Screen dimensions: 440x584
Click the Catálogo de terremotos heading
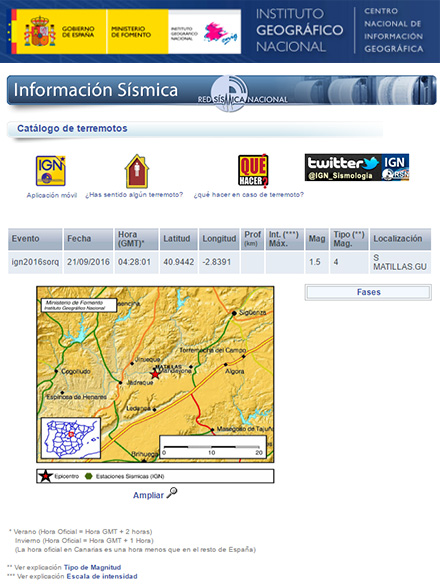[x=72, y=128]
